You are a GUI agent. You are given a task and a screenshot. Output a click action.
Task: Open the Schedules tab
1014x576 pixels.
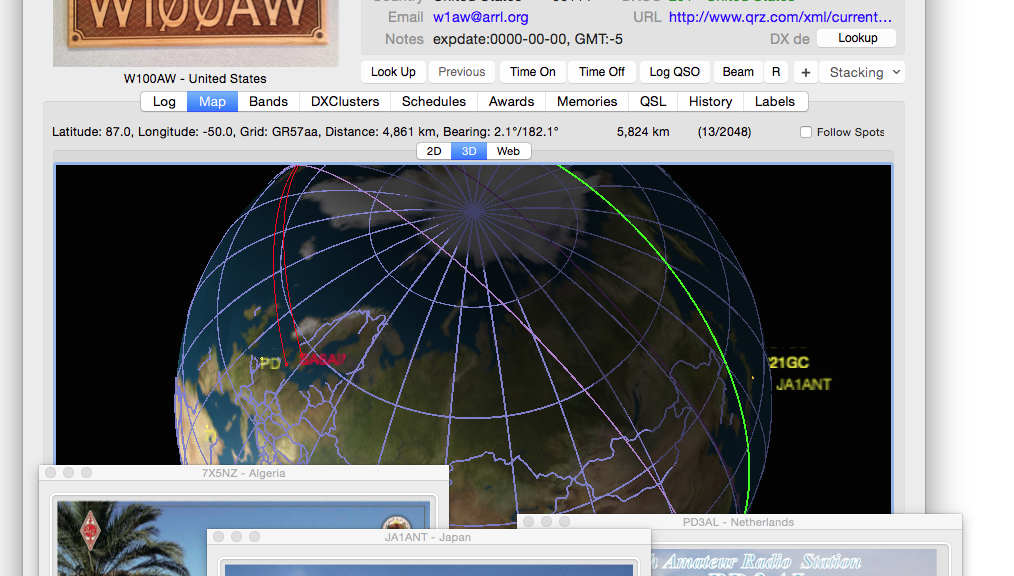click(433, 101)
